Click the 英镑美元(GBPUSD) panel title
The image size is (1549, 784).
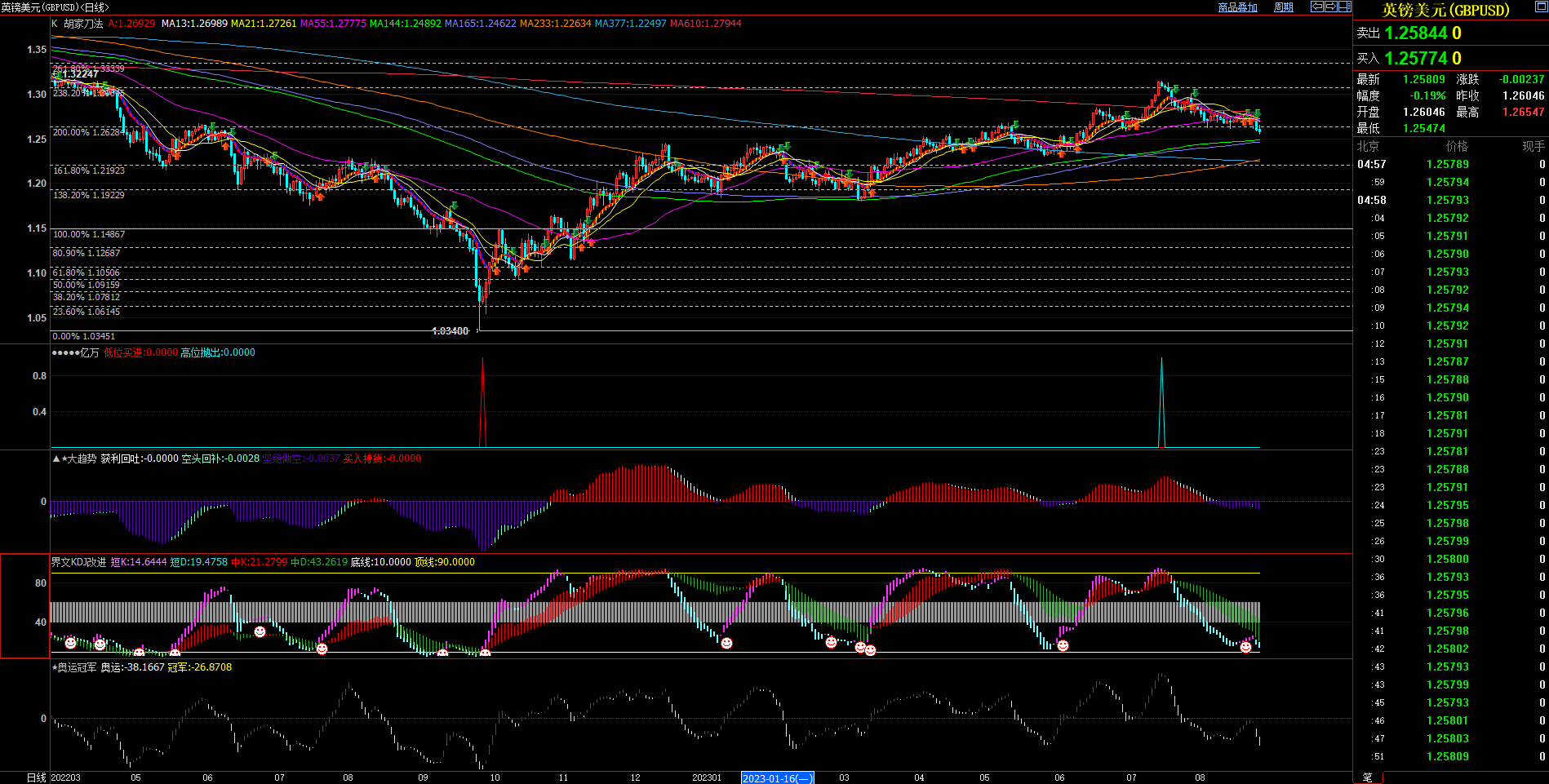click(x=1445, y=11)
